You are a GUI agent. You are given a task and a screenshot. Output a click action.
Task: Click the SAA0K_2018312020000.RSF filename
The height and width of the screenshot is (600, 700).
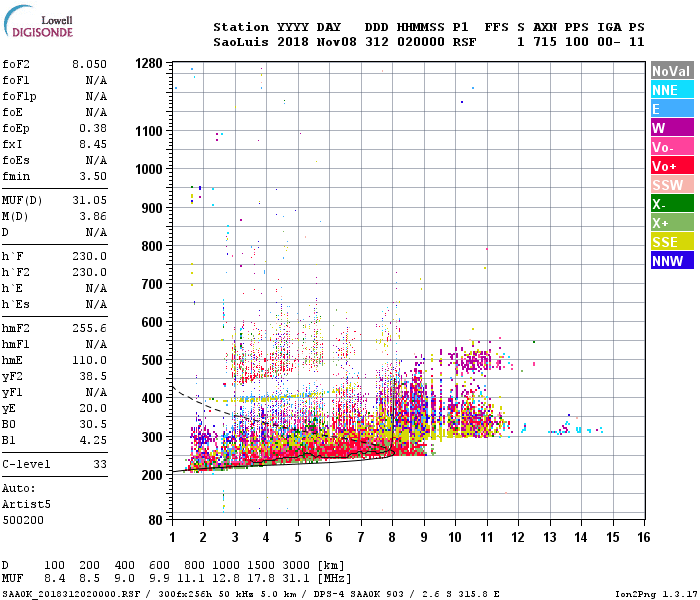(71, 594)
